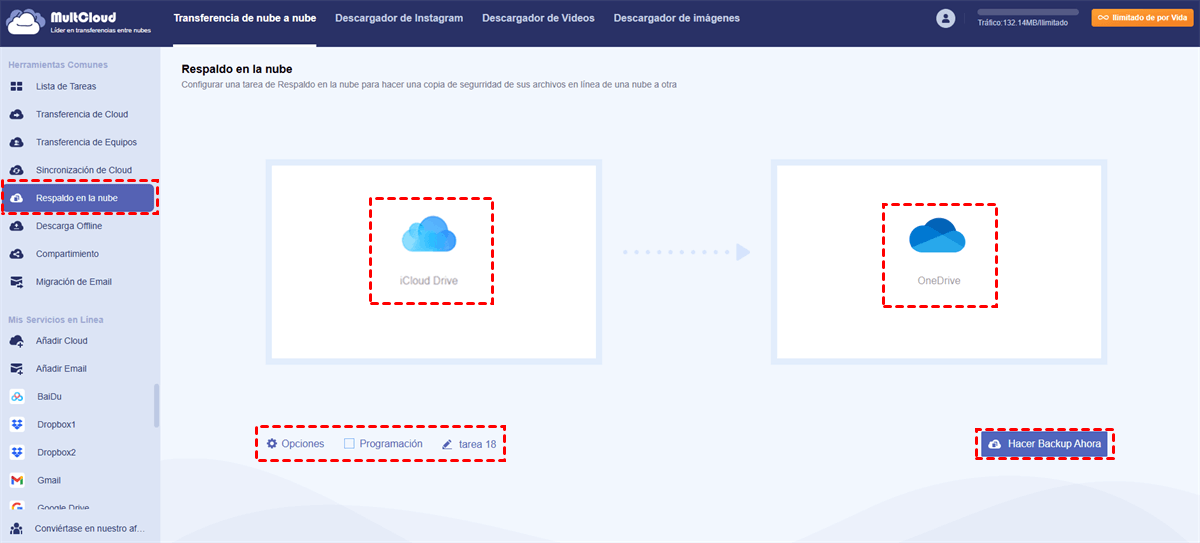1200x543 pixels.
Task: Click the Respaldo en la nube sidebar item
Action: pyautogui.click(x=78, y=198)
